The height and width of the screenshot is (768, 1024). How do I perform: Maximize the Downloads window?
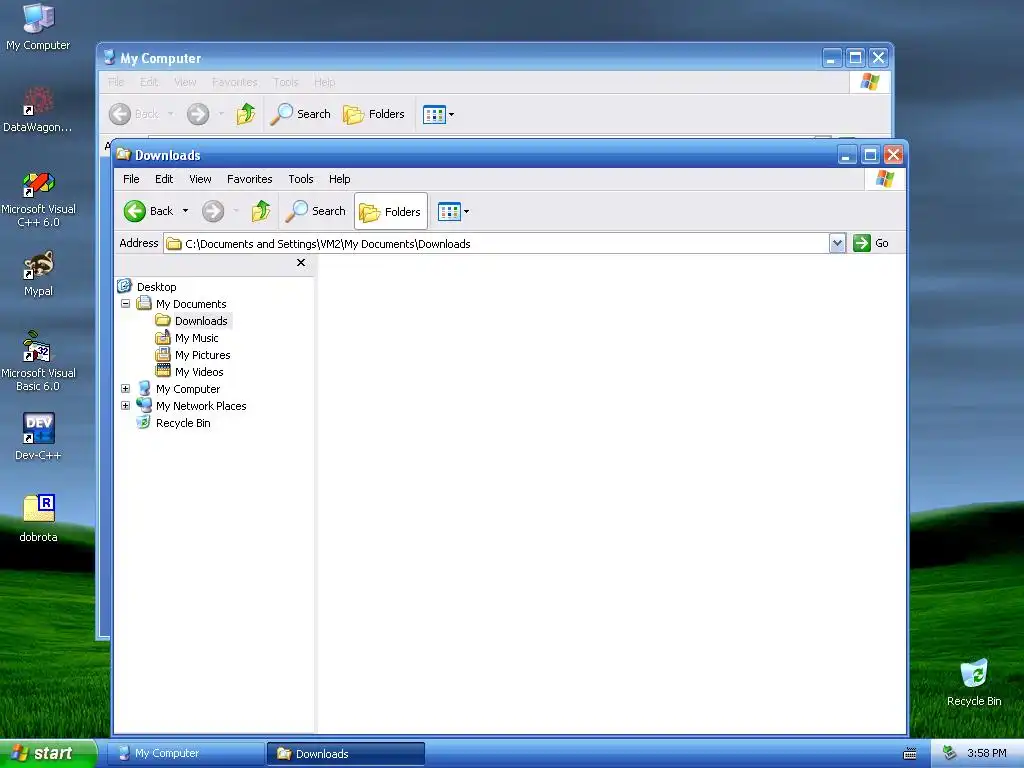870,155
